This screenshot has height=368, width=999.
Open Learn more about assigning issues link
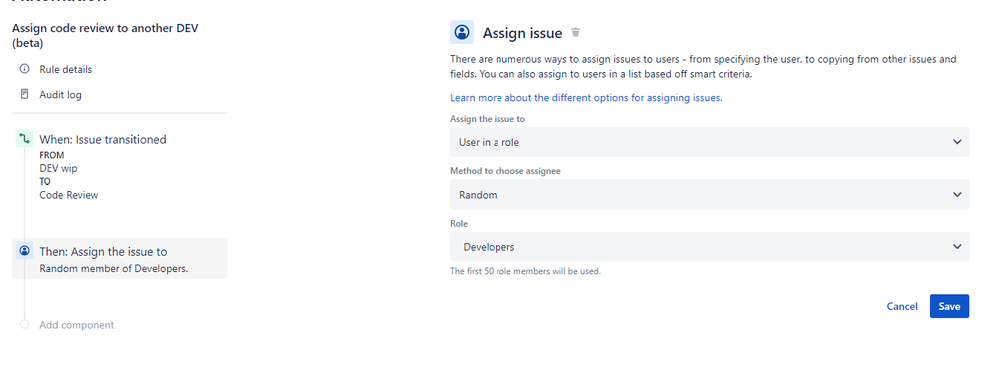click(x=586, y=98)
